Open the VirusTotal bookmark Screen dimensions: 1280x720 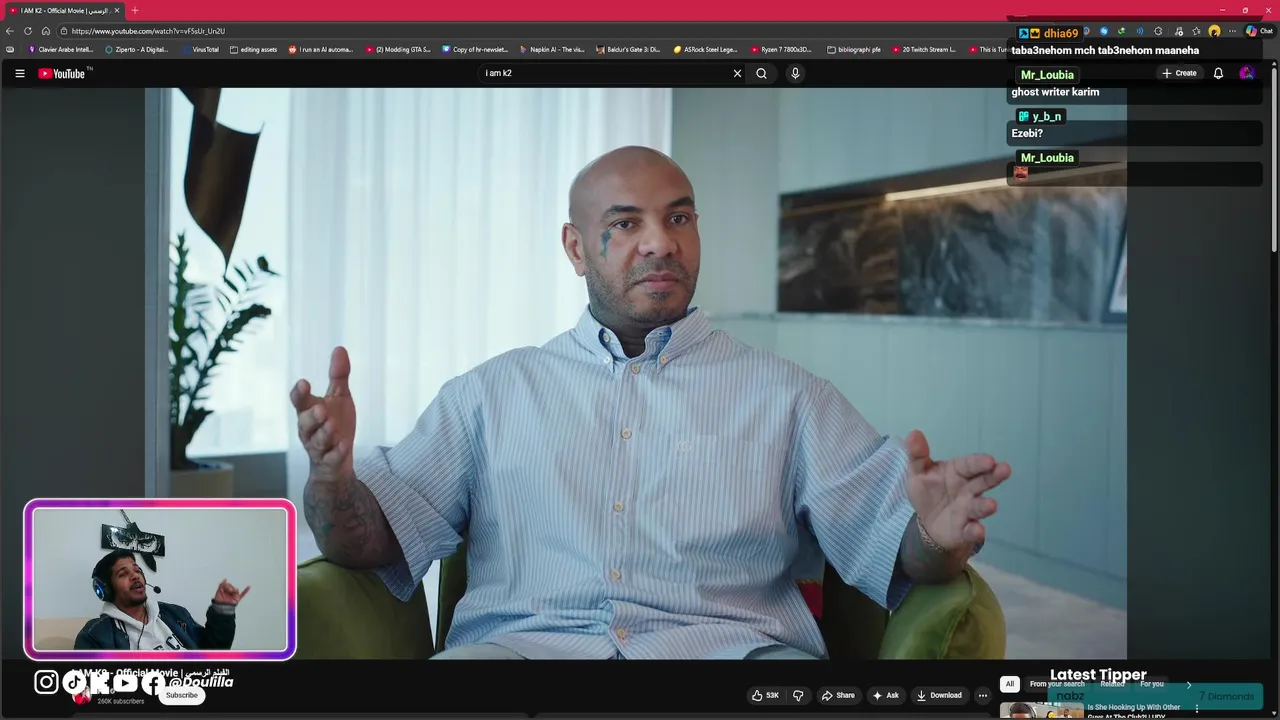200,49
